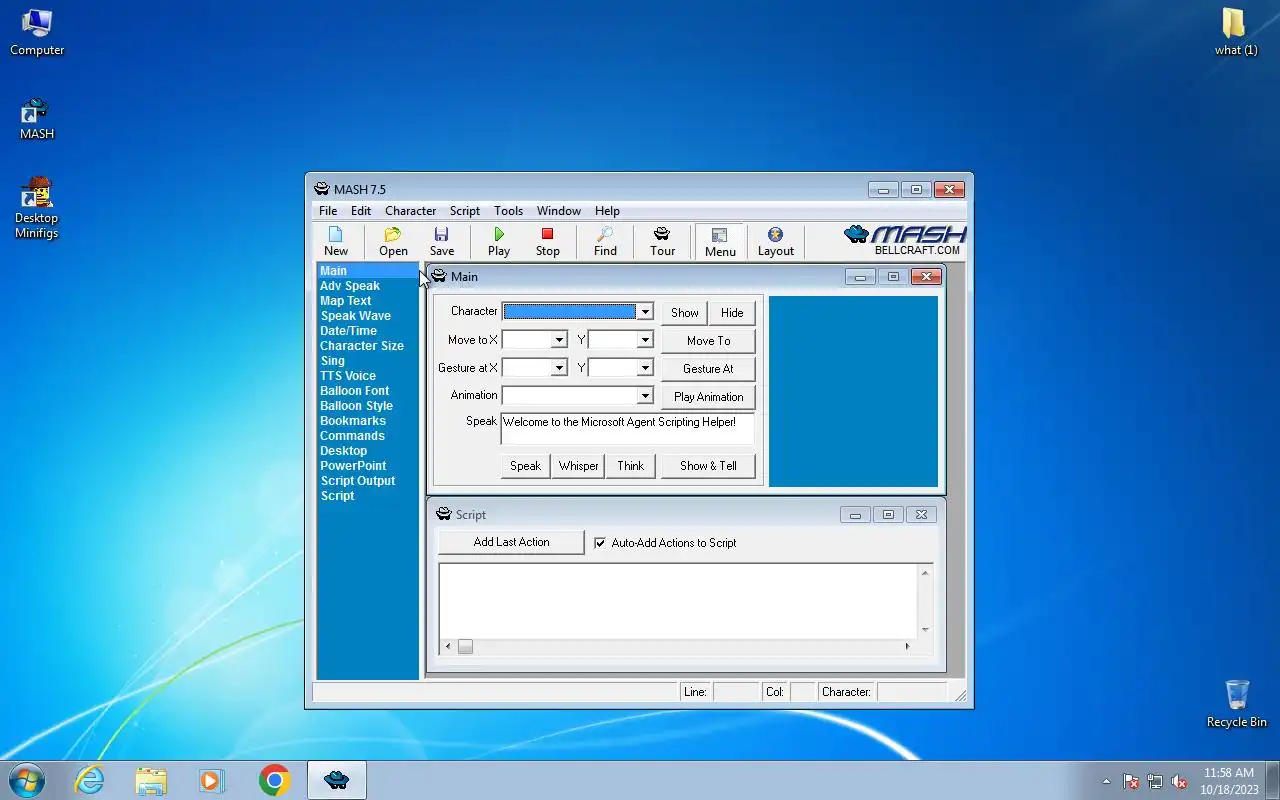The image size is (1280, 800).
Task: Open a script with the Open icon
Action: [393, 241]
